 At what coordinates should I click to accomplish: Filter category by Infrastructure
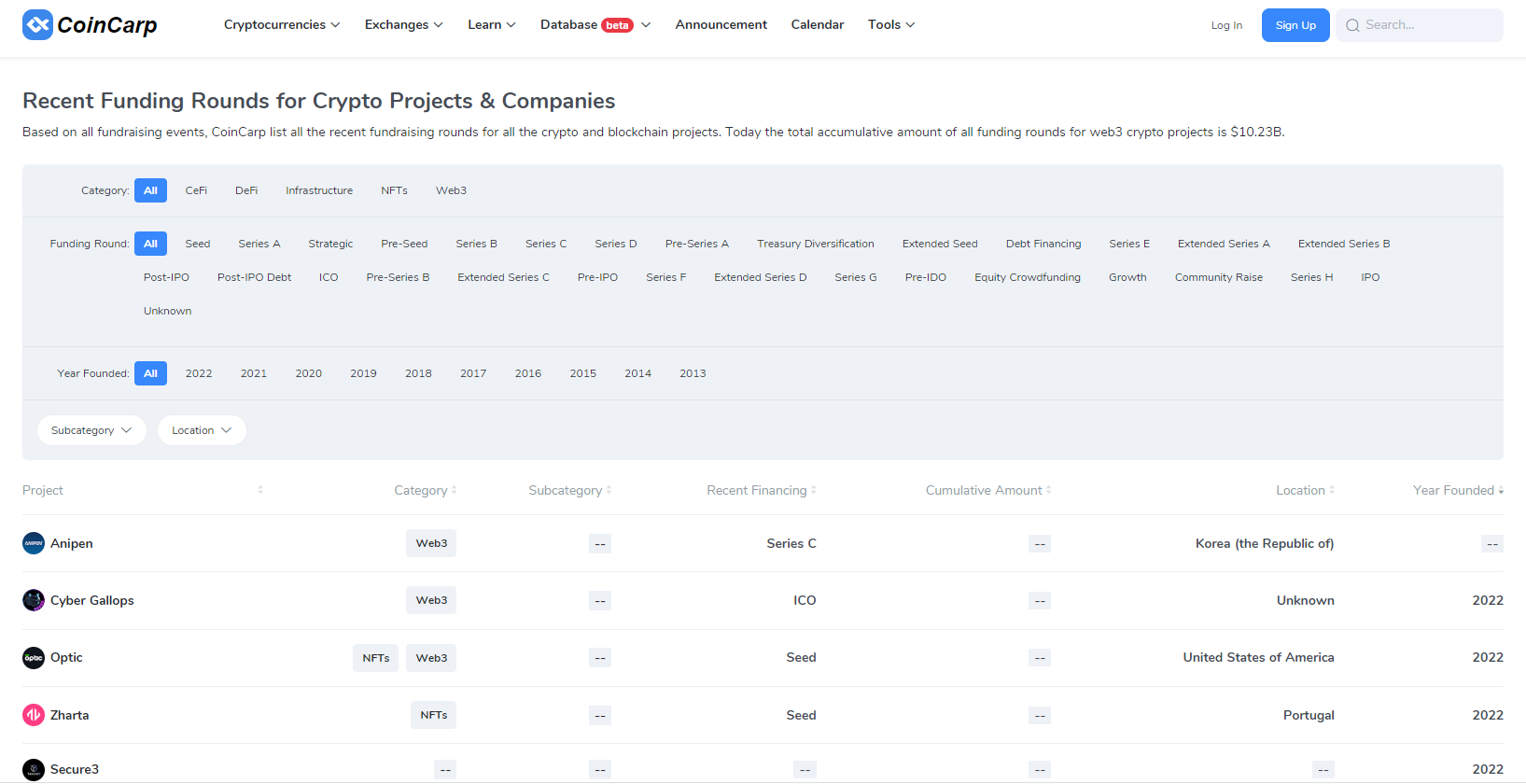click(x=319, y=190)
